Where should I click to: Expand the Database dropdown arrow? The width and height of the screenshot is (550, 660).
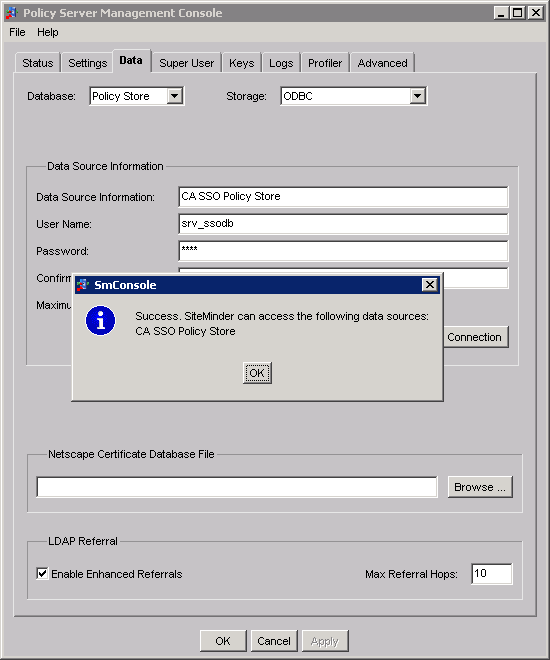coord(174,96)
